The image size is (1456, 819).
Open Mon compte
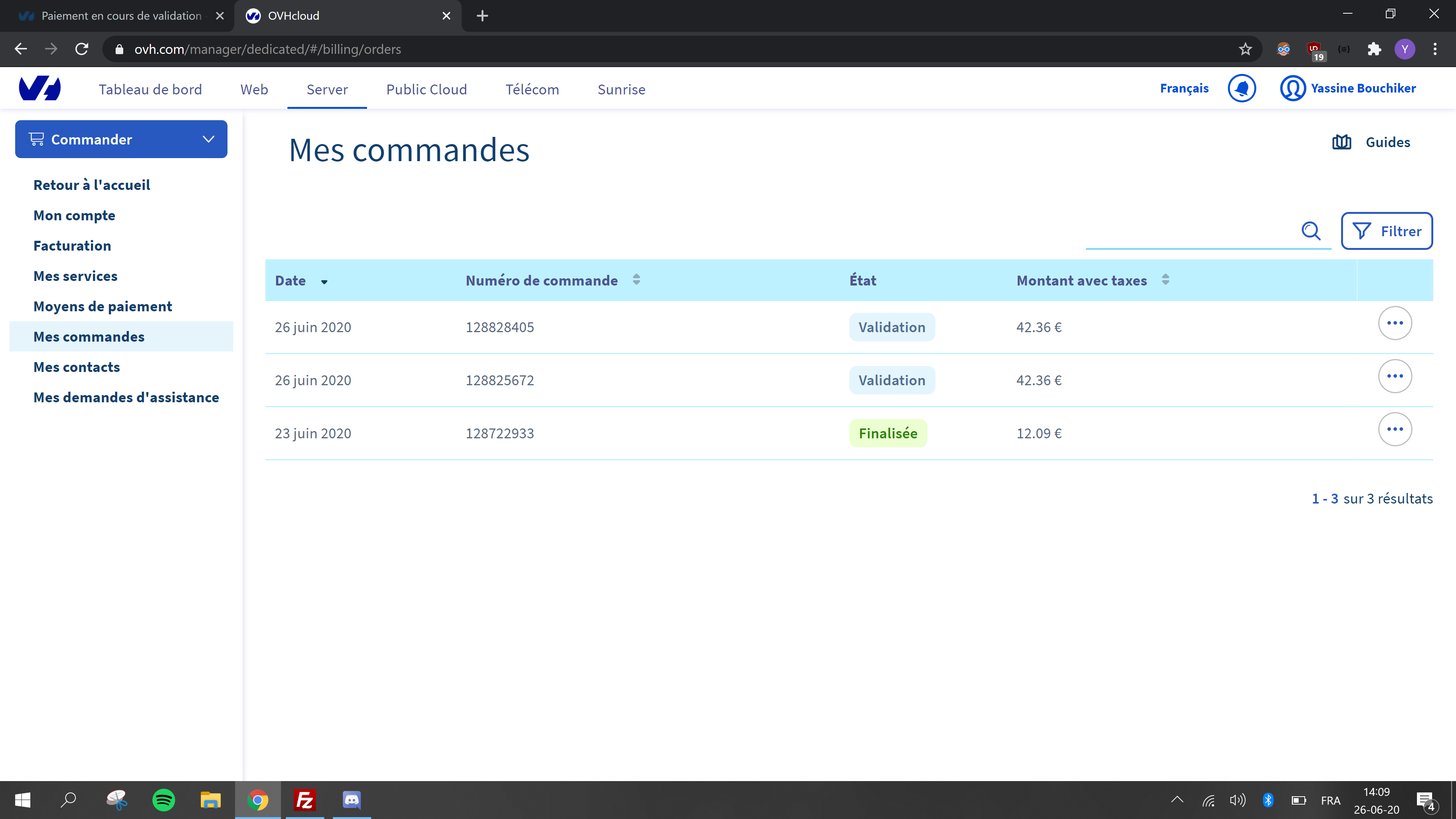(x=74, y=215)
